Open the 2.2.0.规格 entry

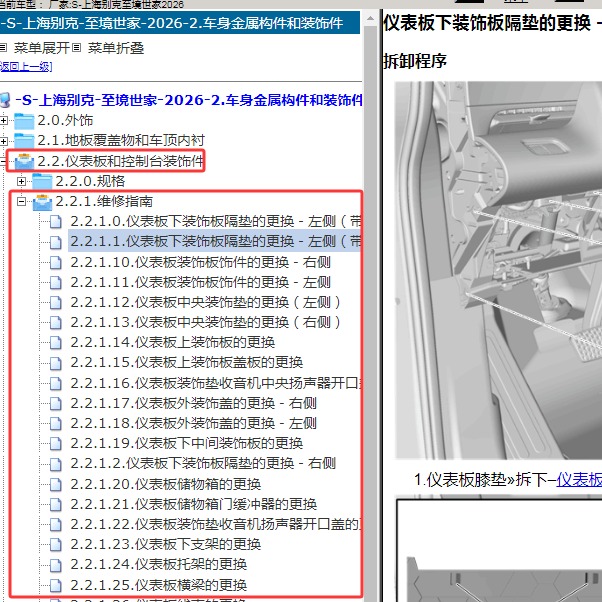coord(90,181)
